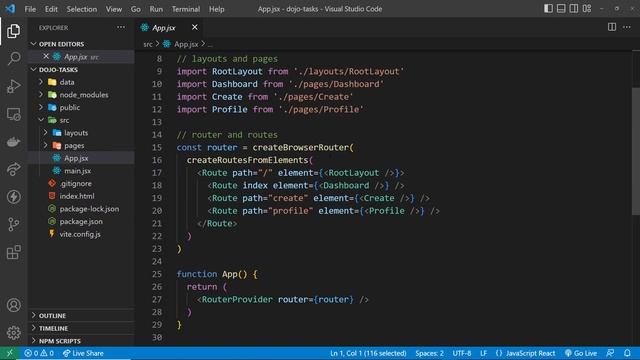This screenshot has width=640, height=360.
Task: Open the Search view in activity bar
Action: (13, 58)
